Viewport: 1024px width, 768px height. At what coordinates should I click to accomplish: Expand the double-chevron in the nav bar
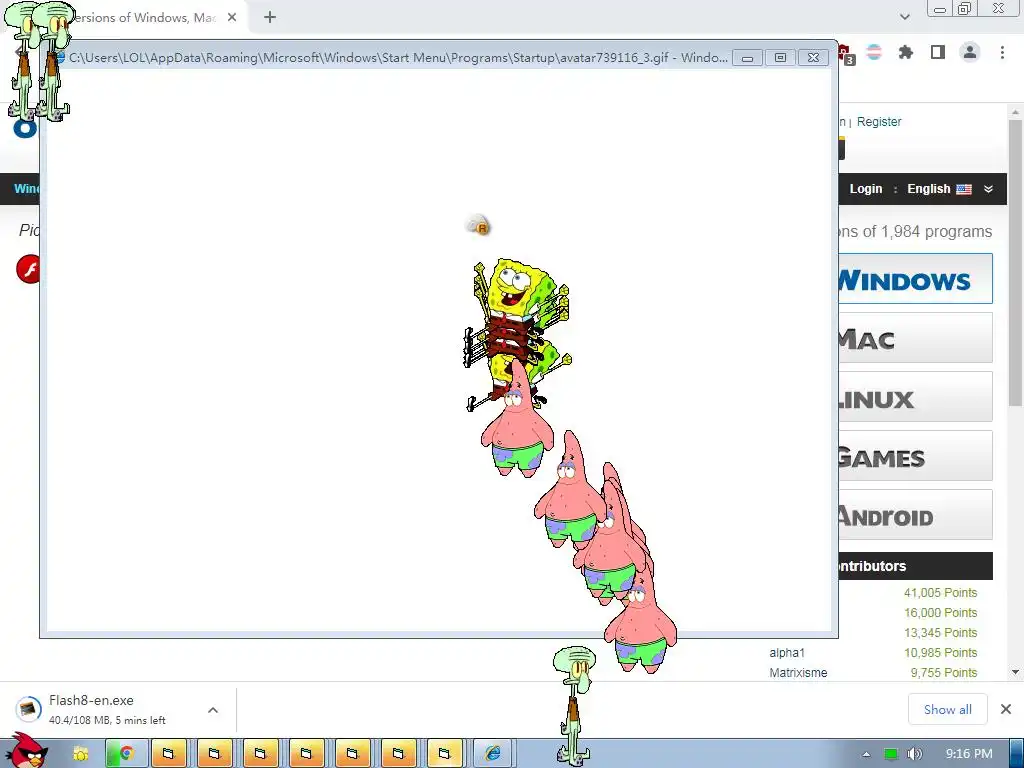(988, 189)
